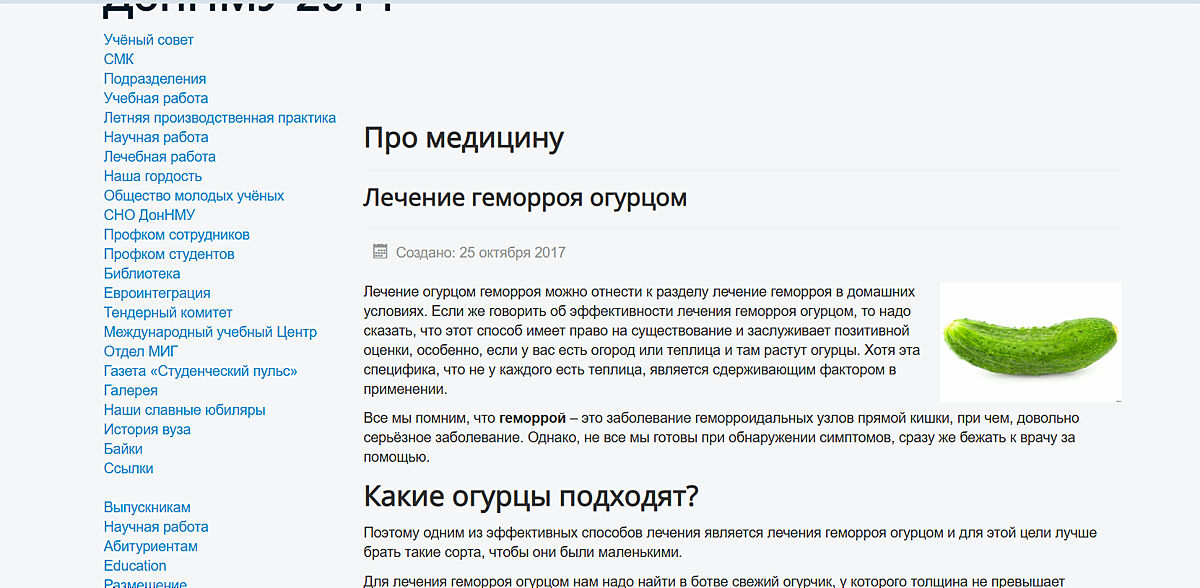Open Лечебная работа section
The width and height of the screenshot is (1200, 588).
click(160, 157)
